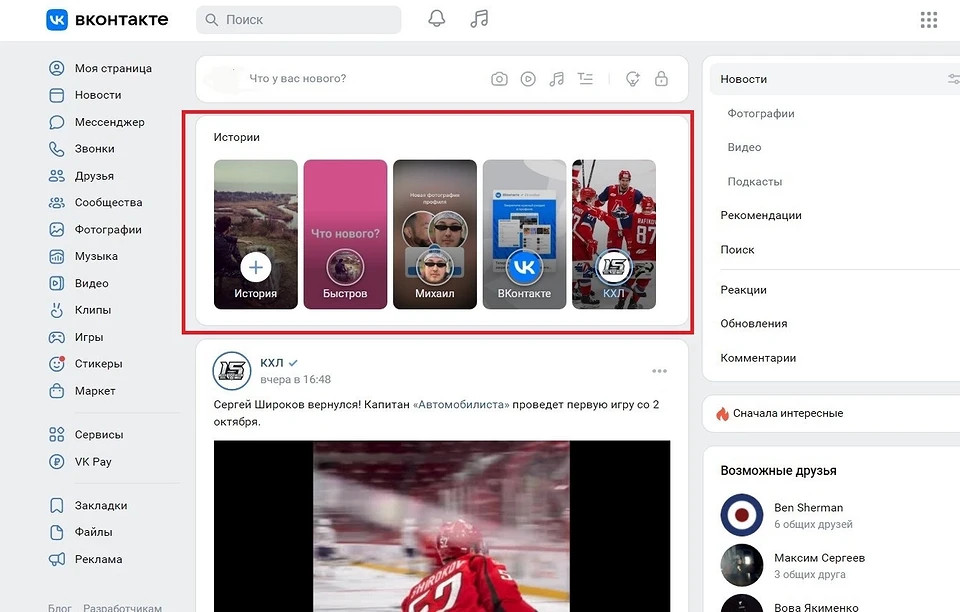The width and height of the screenshot is (960, 612).
Task: Open the article editor icon in composer
Action: coord(586,79)
